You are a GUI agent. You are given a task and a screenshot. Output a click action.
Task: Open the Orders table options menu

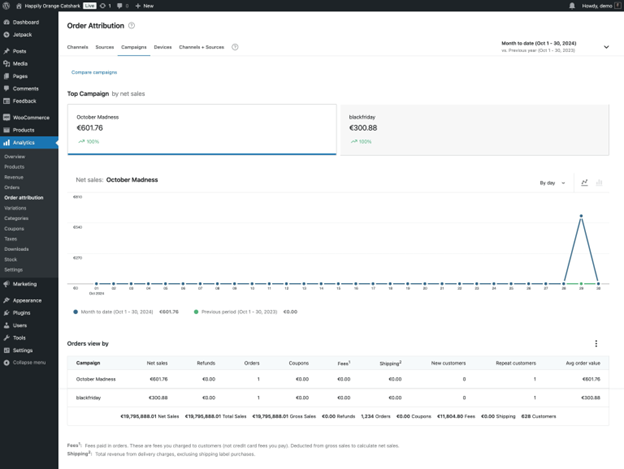click(596, 343)
